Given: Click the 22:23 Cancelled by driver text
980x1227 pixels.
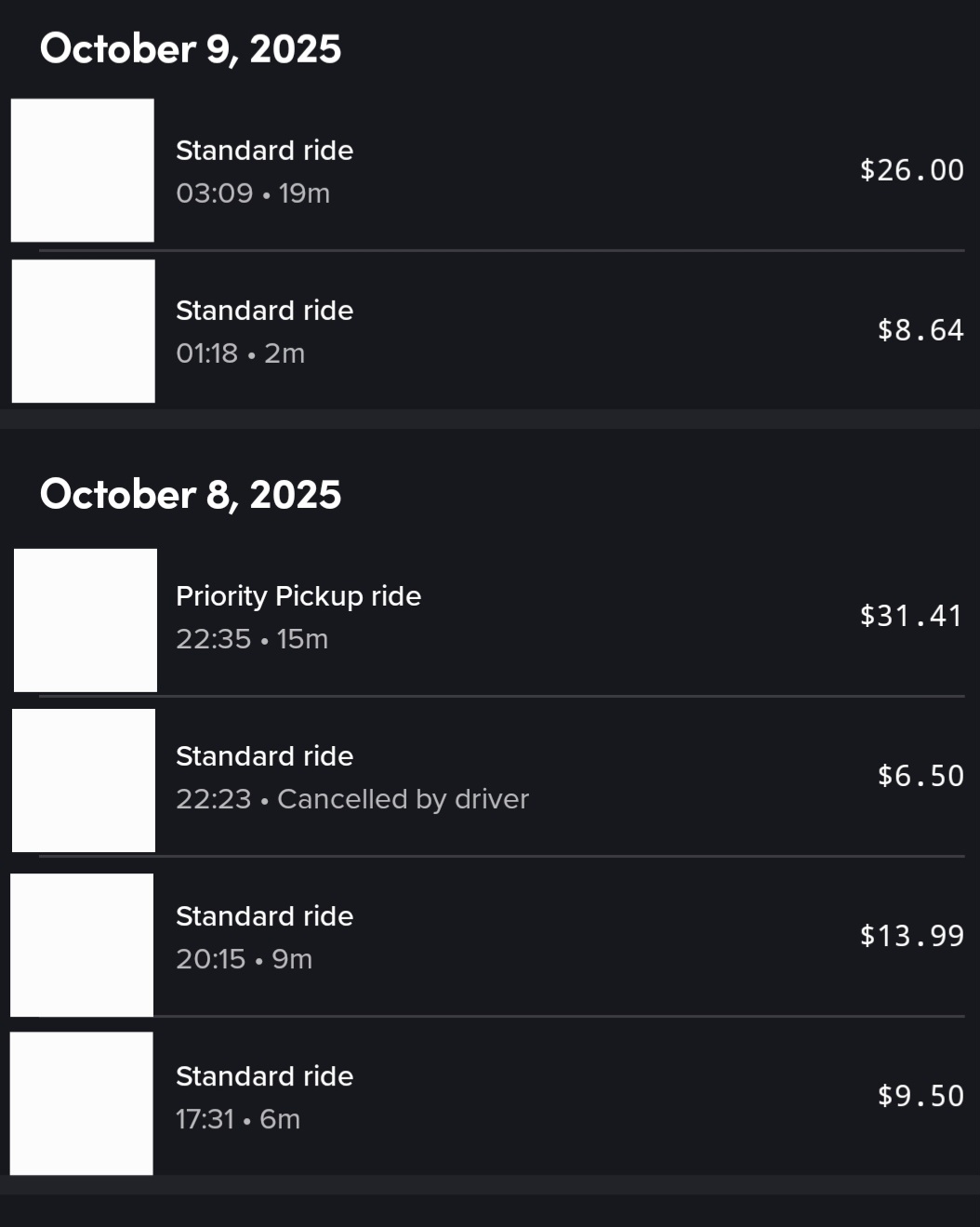Looking at the screenshot, I should (352, 799).
